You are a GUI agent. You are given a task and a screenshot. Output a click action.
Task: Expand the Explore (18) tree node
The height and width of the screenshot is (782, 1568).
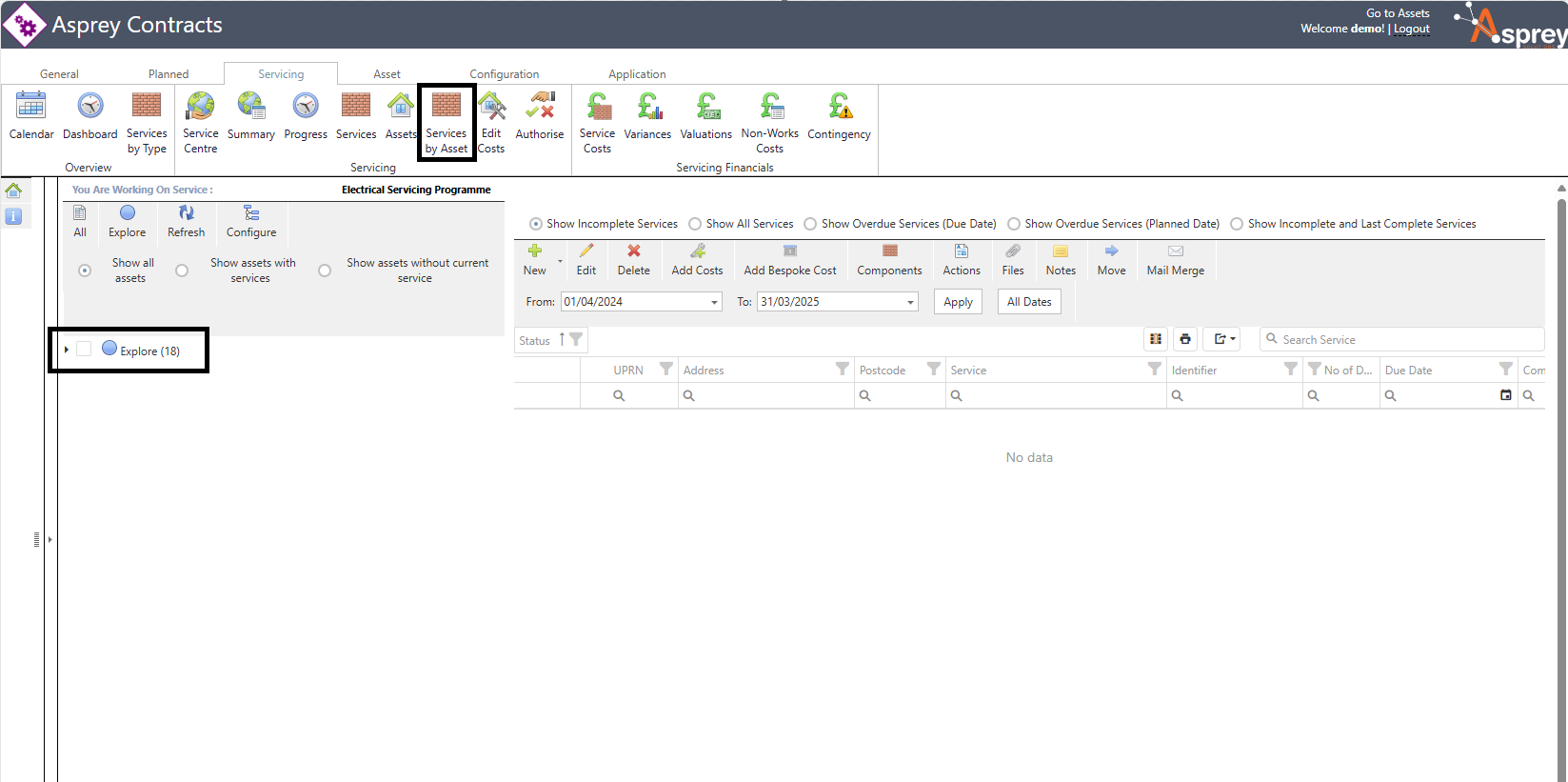pyautogui.click(x=66, y=350)
